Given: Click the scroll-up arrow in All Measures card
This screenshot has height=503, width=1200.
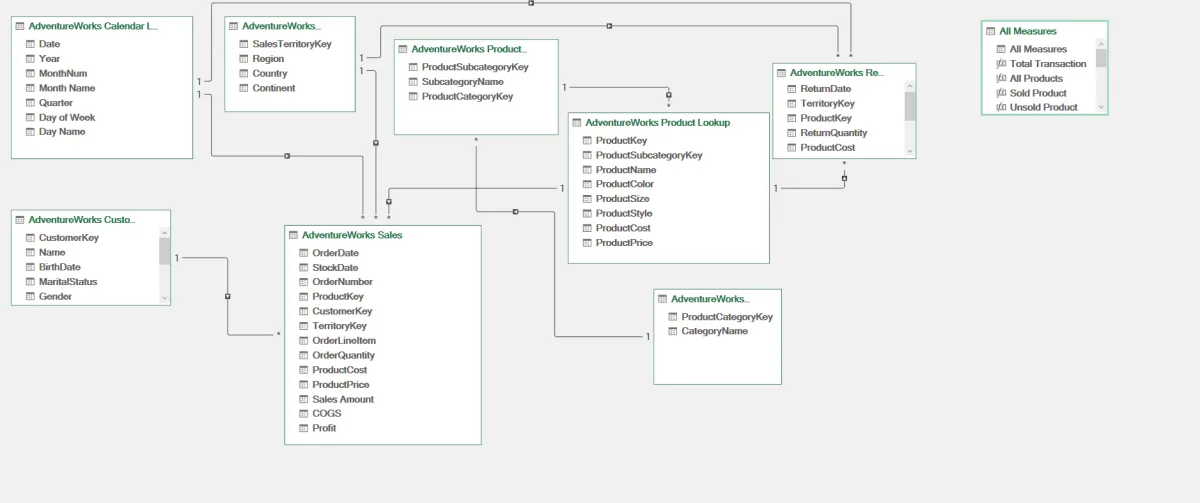Looking at the screenshot, I should [1101, 44].
